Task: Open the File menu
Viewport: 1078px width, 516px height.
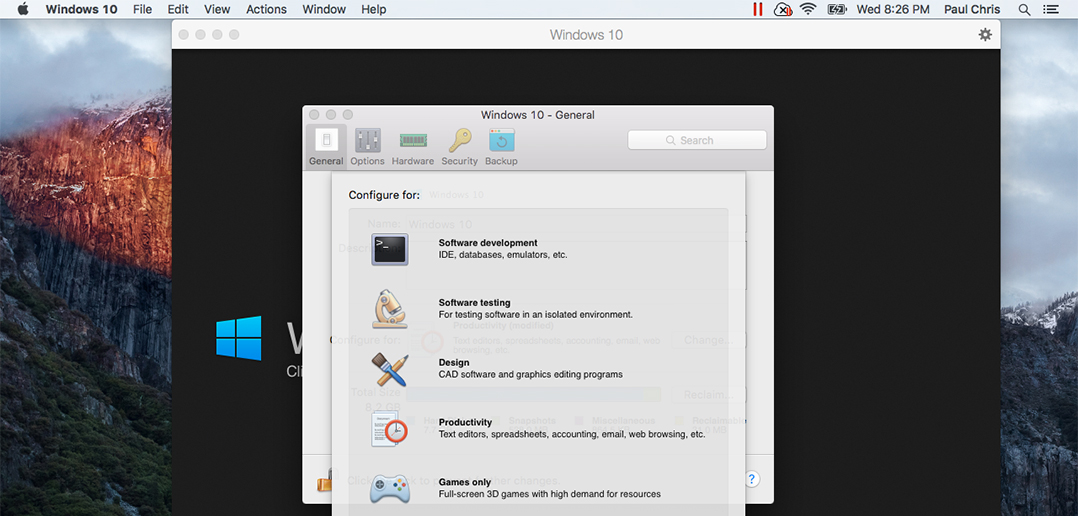Action: tap(142, 9)
